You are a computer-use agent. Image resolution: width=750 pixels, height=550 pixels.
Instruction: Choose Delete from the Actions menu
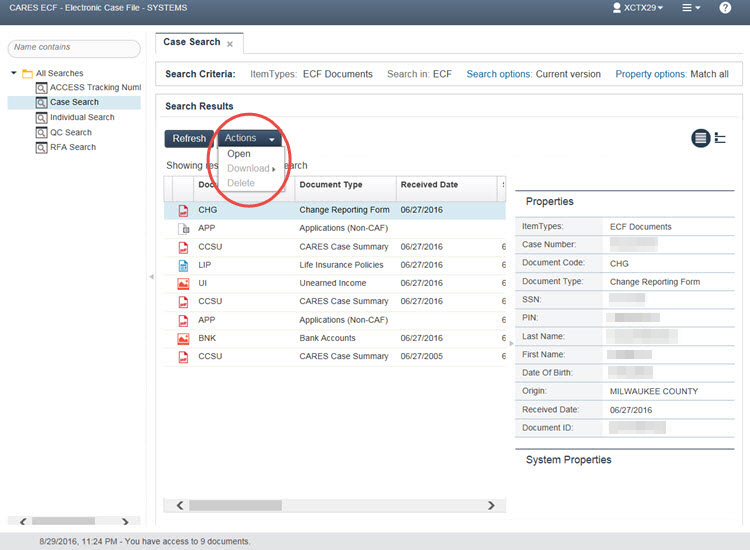pyautogui.click(x=241, y=183)
